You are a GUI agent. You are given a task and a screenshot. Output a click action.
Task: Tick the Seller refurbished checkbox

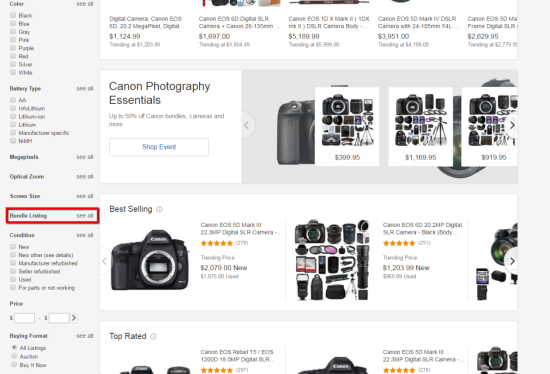click(13, 271)
